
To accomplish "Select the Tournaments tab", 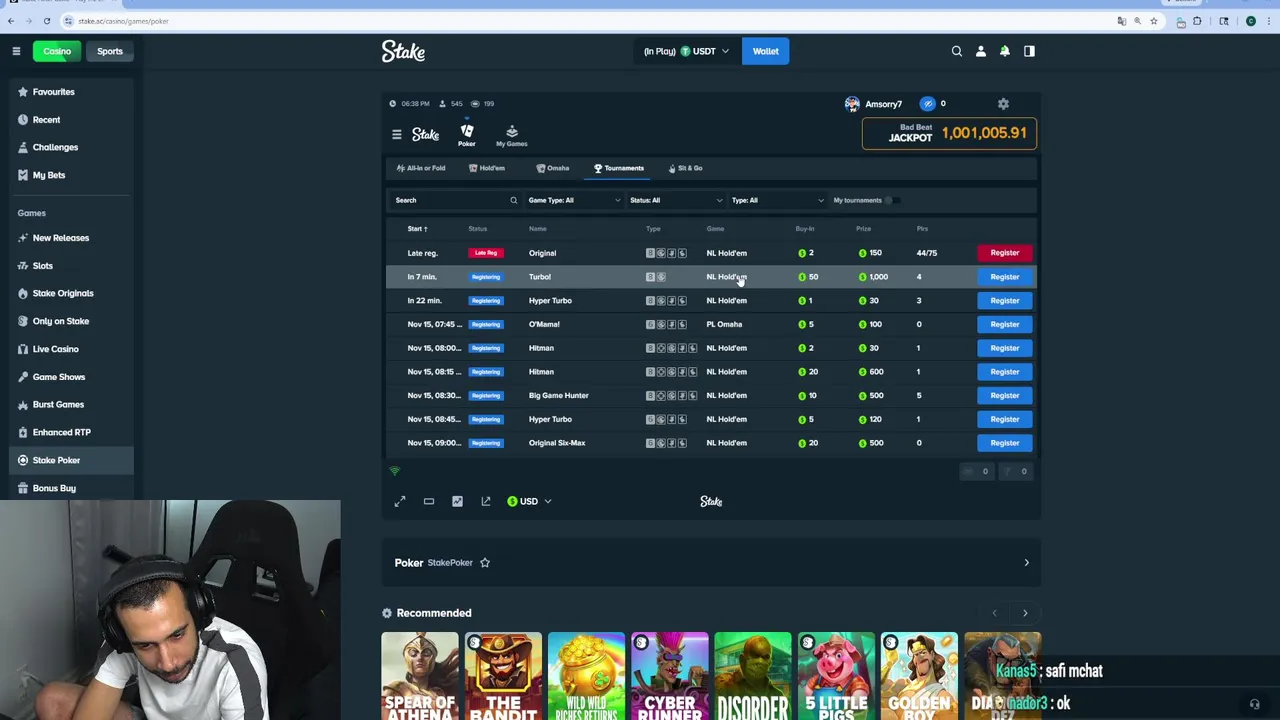I will pos(619,168).
